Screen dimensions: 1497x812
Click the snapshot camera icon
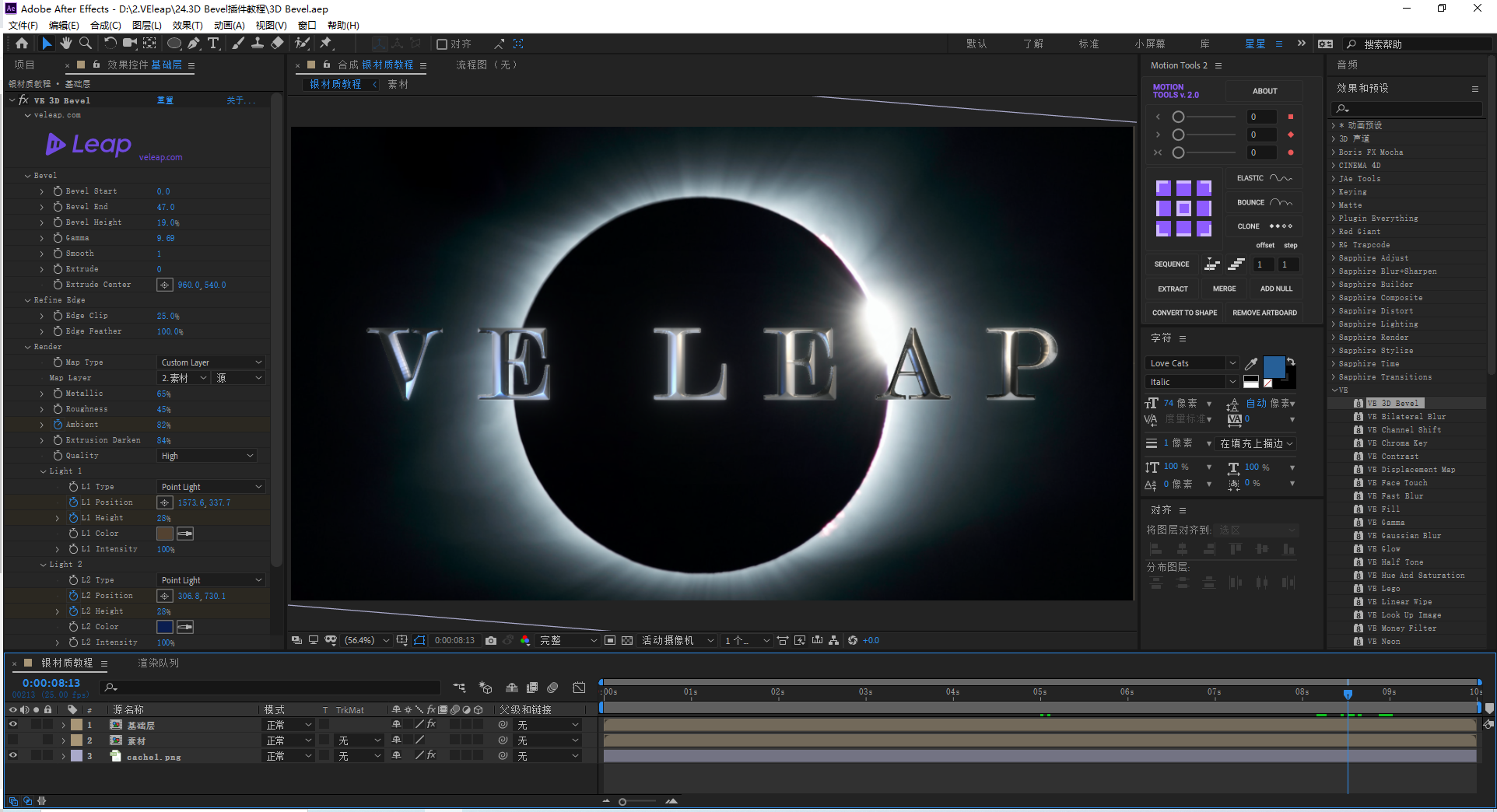tap(491, 640)
